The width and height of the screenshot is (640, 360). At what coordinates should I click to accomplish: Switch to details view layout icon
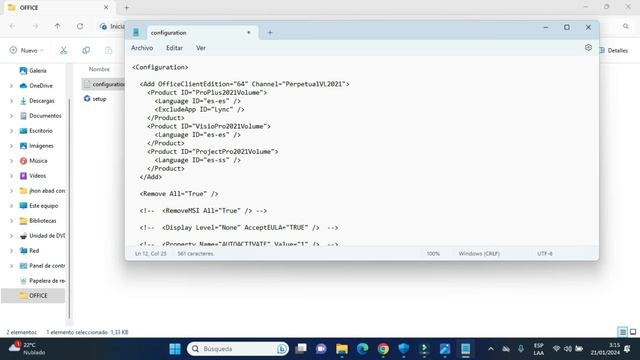(x=622, y=332)
